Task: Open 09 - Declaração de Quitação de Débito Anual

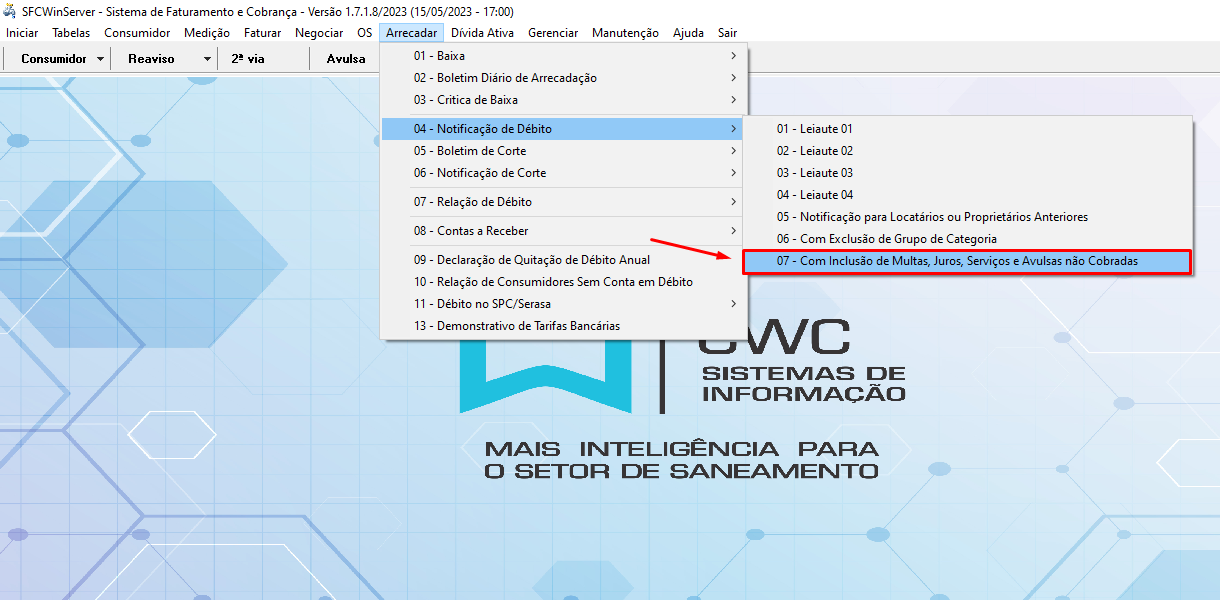Action: pos(532,260)
